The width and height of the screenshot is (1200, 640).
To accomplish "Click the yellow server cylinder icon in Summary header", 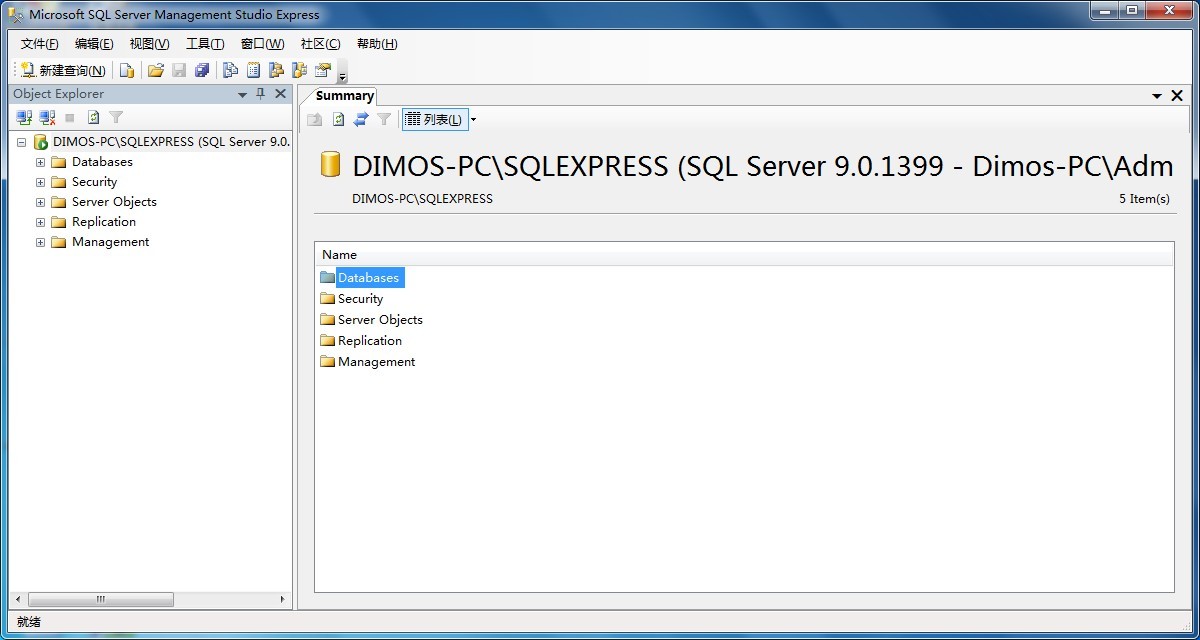I will point(330,165).
